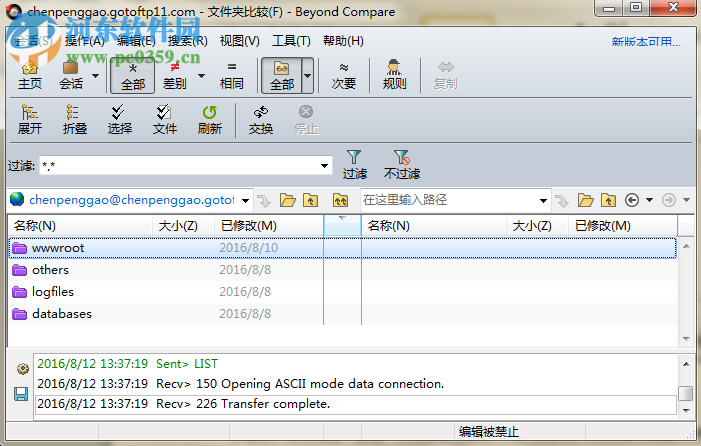
Task: Click the left parent folder up icon
Action: pyautogui.click(x=311, y=200)
